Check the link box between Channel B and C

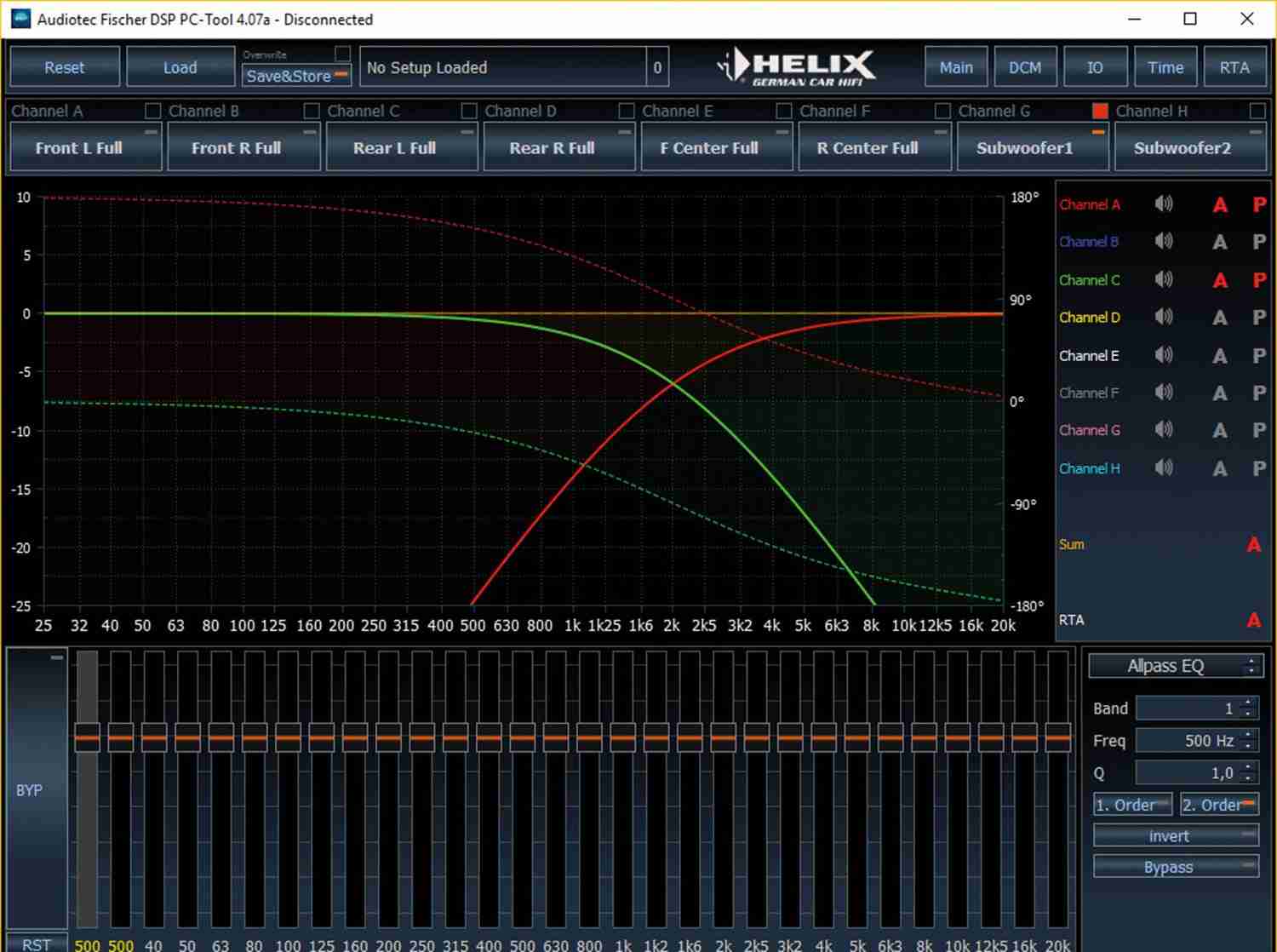[x=312, y=111]
